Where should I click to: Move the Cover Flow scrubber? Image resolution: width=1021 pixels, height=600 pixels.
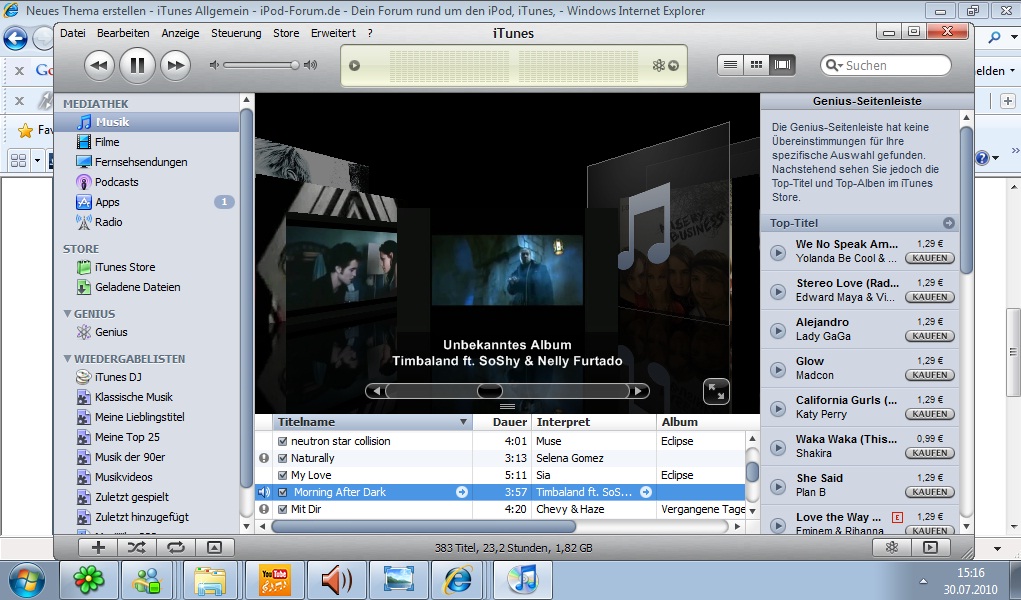[x=490, y=391]
